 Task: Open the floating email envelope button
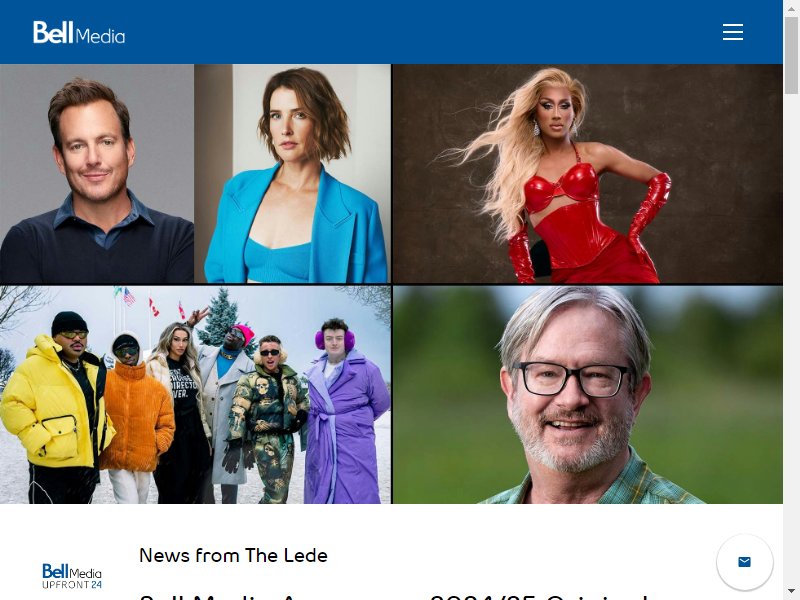pyautogui.click(x=744, y=562)
